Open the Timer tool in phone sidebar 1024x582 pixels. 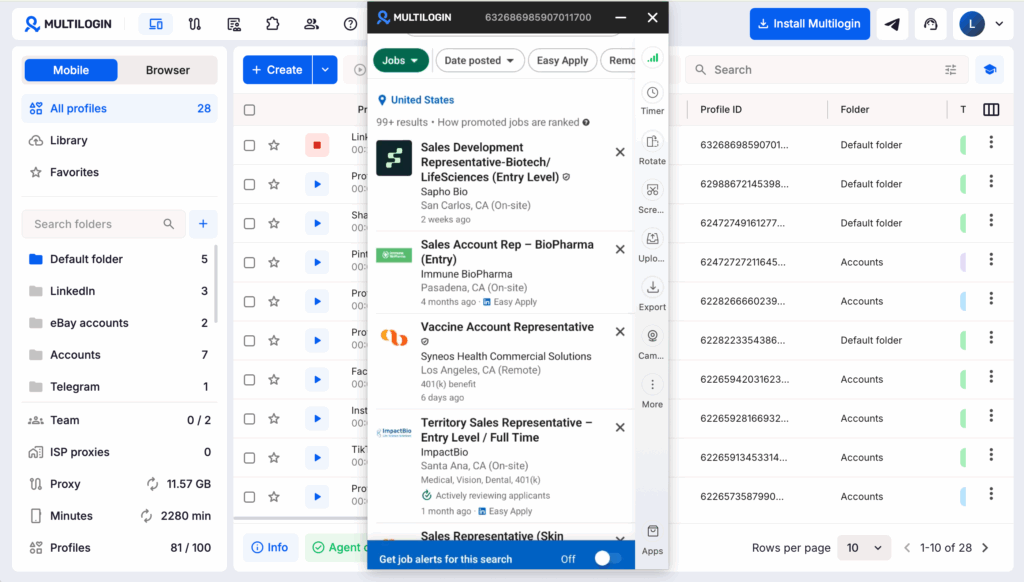click(x=652, y=100)
